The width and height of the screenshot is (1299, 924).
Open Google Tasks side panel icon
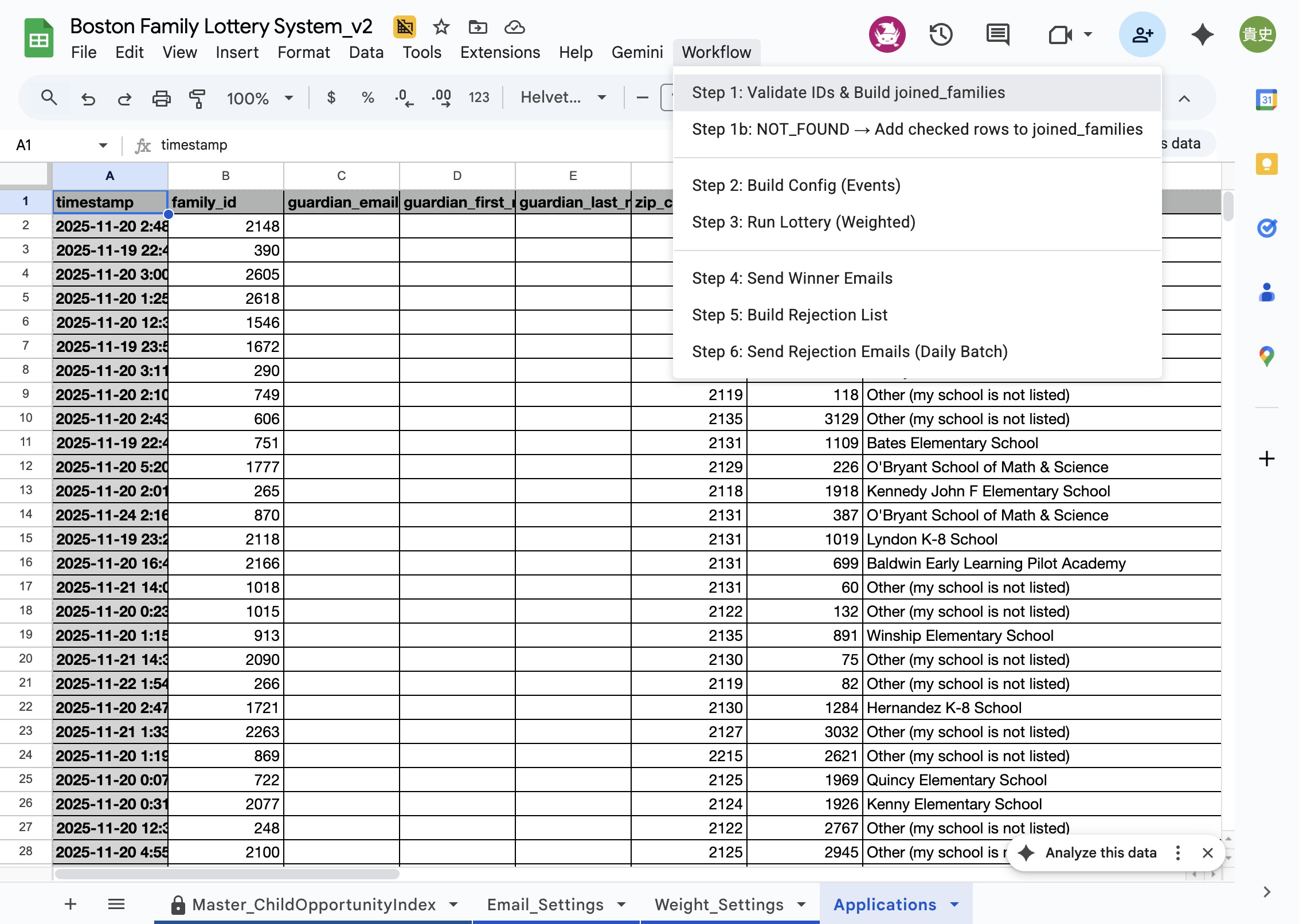point(1266,228)
